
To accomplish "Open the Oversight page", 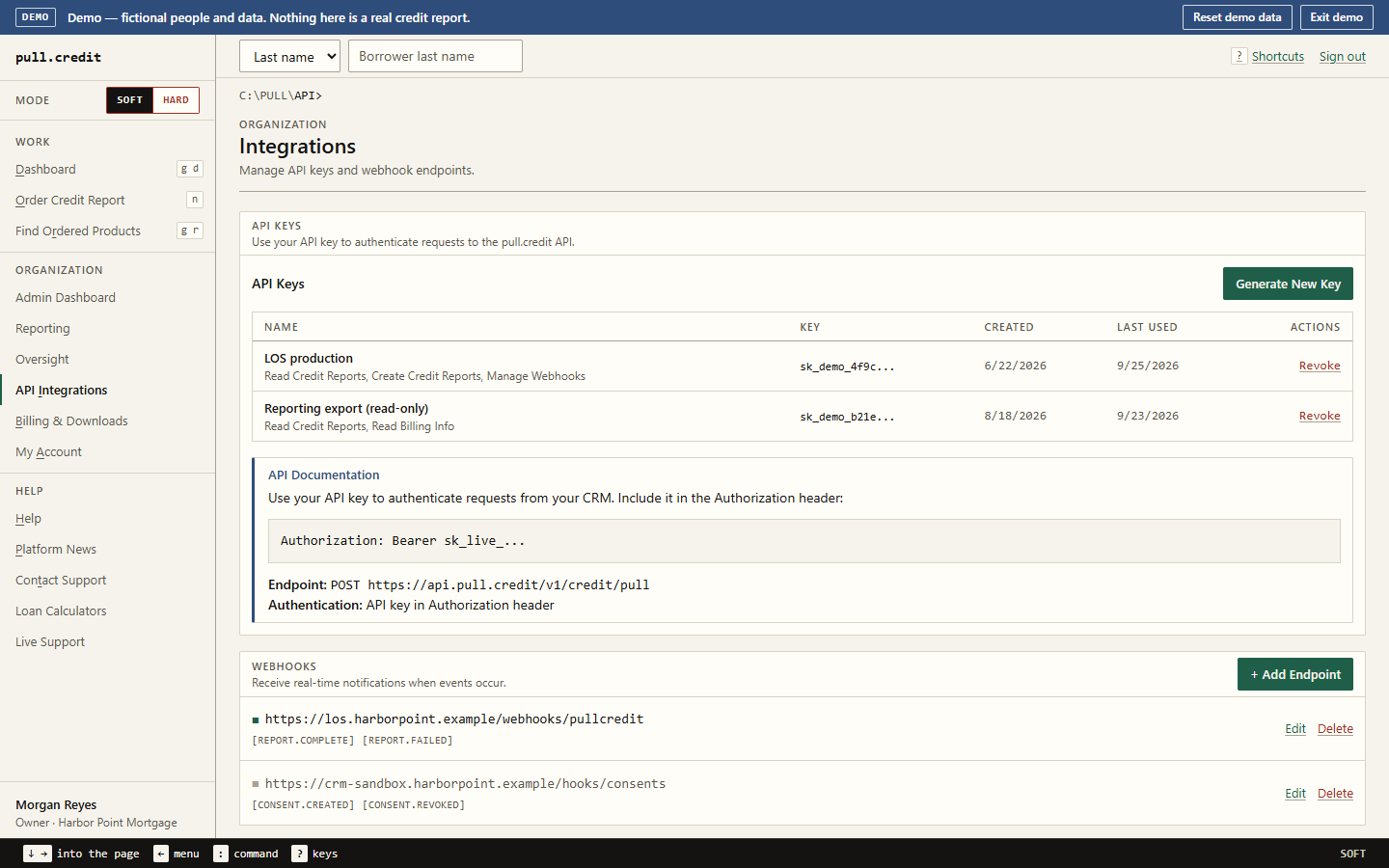I will tap(42, 360).
